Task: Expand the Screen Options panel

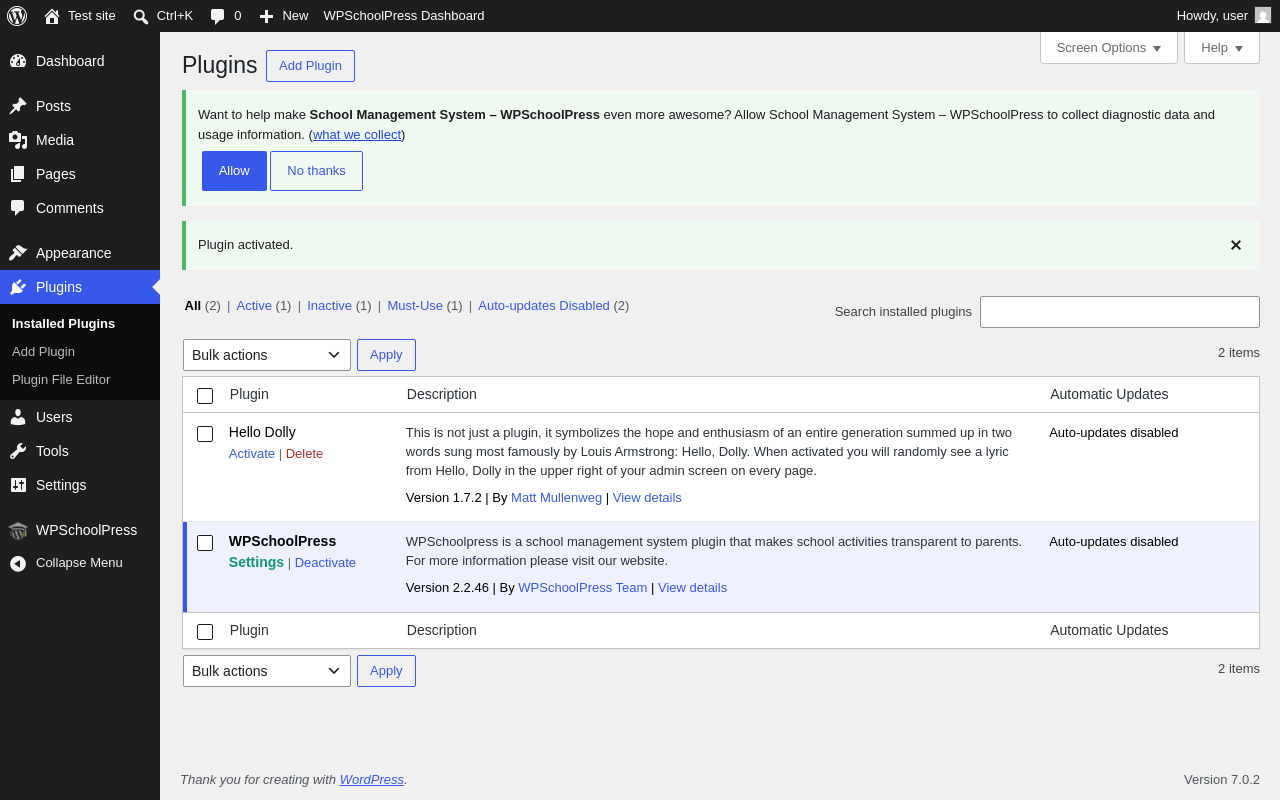Action: click(x=1109, y=47)
